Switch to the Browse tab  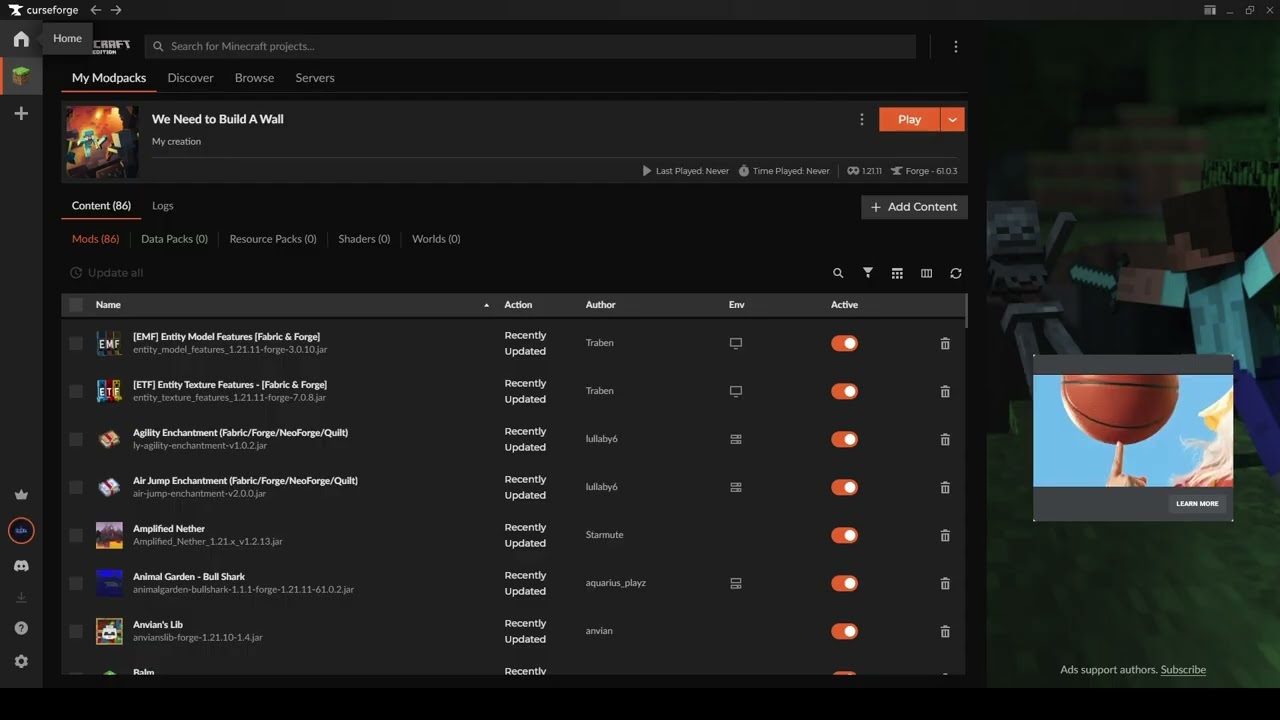coord(254,78)
